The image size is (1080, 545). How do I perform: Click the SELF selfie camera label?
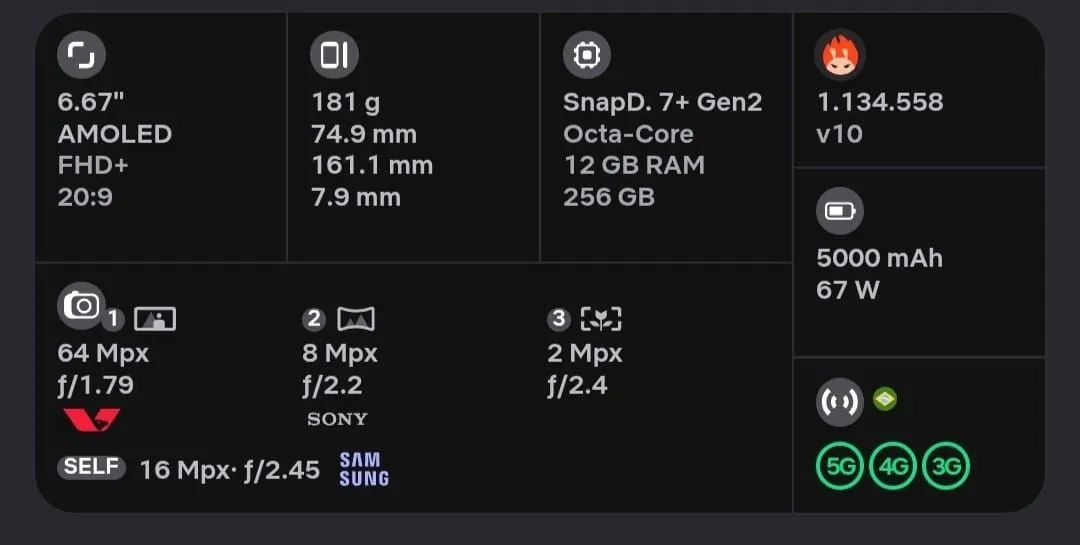pos(92,468)
